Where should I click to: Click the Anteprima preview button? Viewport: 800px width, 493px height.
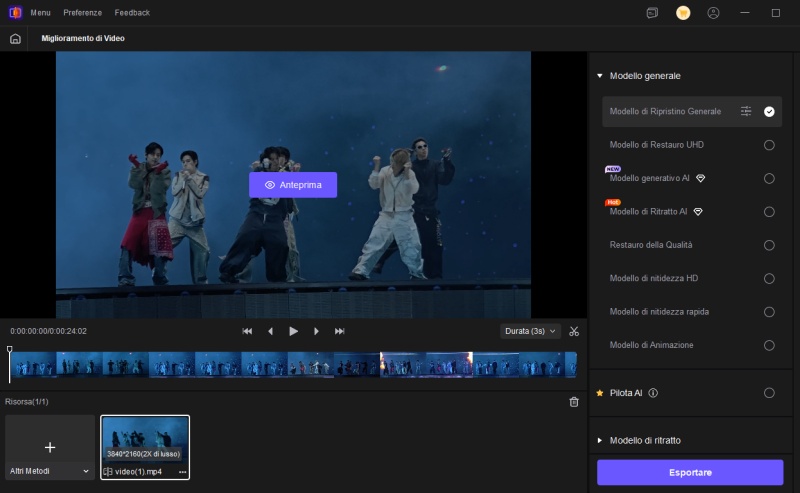293,185
